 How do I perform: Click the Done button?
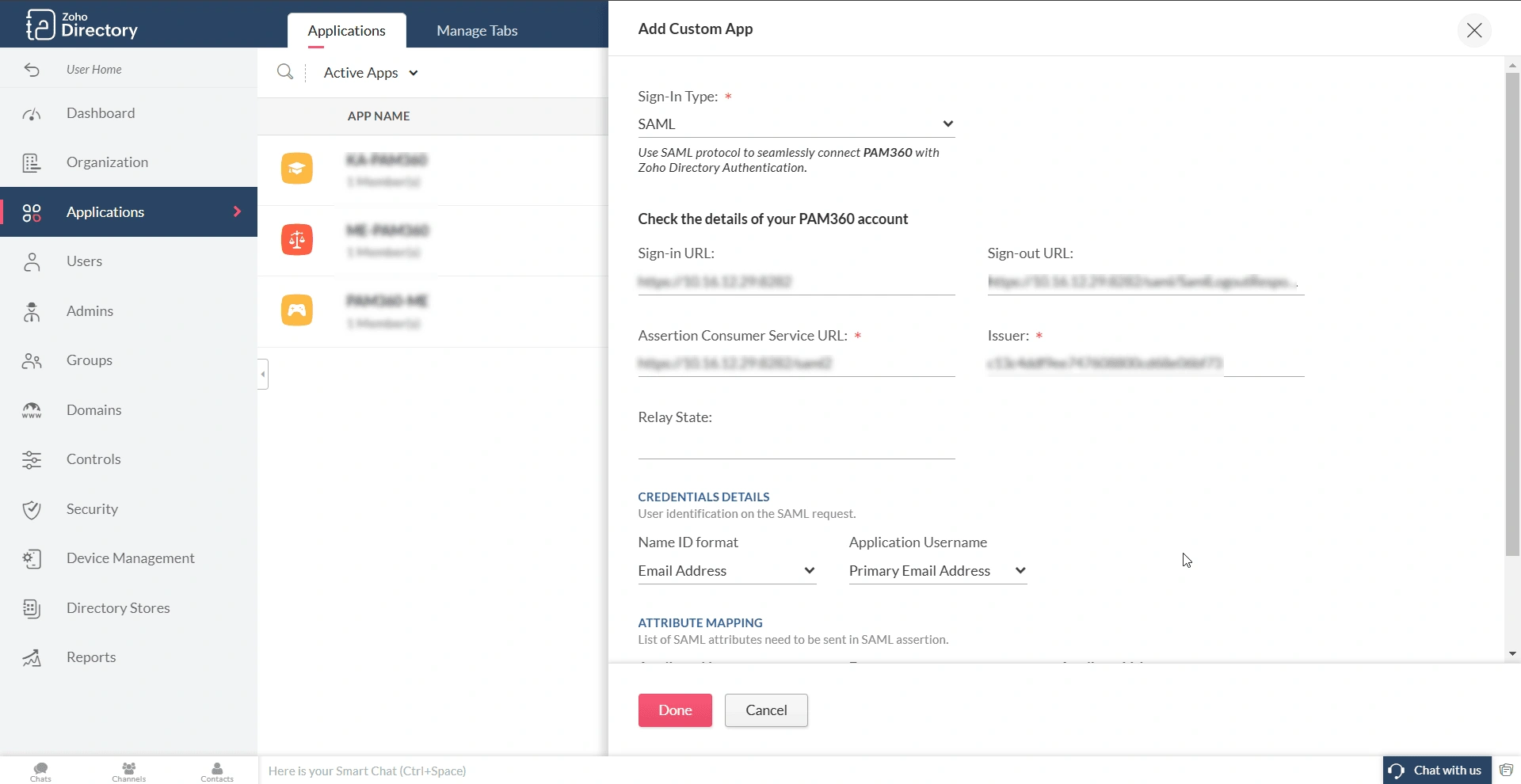[674, 710]
